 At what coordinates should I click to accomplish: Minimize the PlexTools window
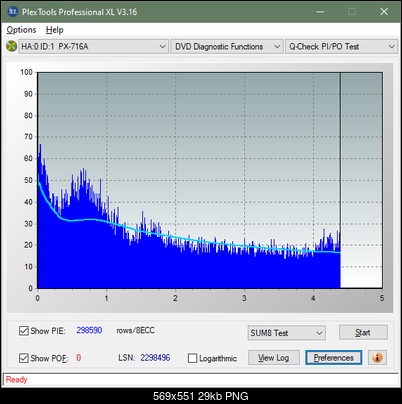[320, 12]
